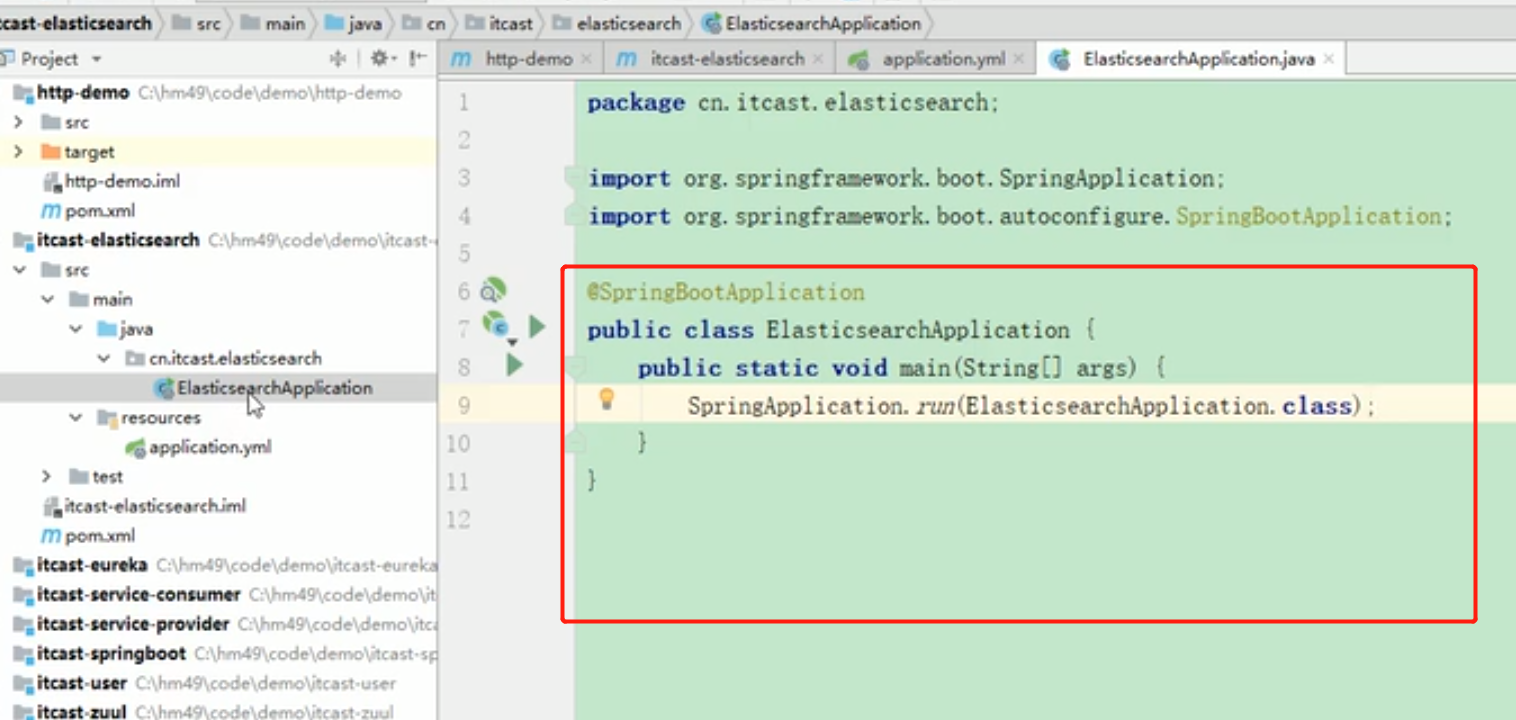Select the itcast-eureka module
The height and width of the screenshot is (720, 1516).
coord(92,565)
